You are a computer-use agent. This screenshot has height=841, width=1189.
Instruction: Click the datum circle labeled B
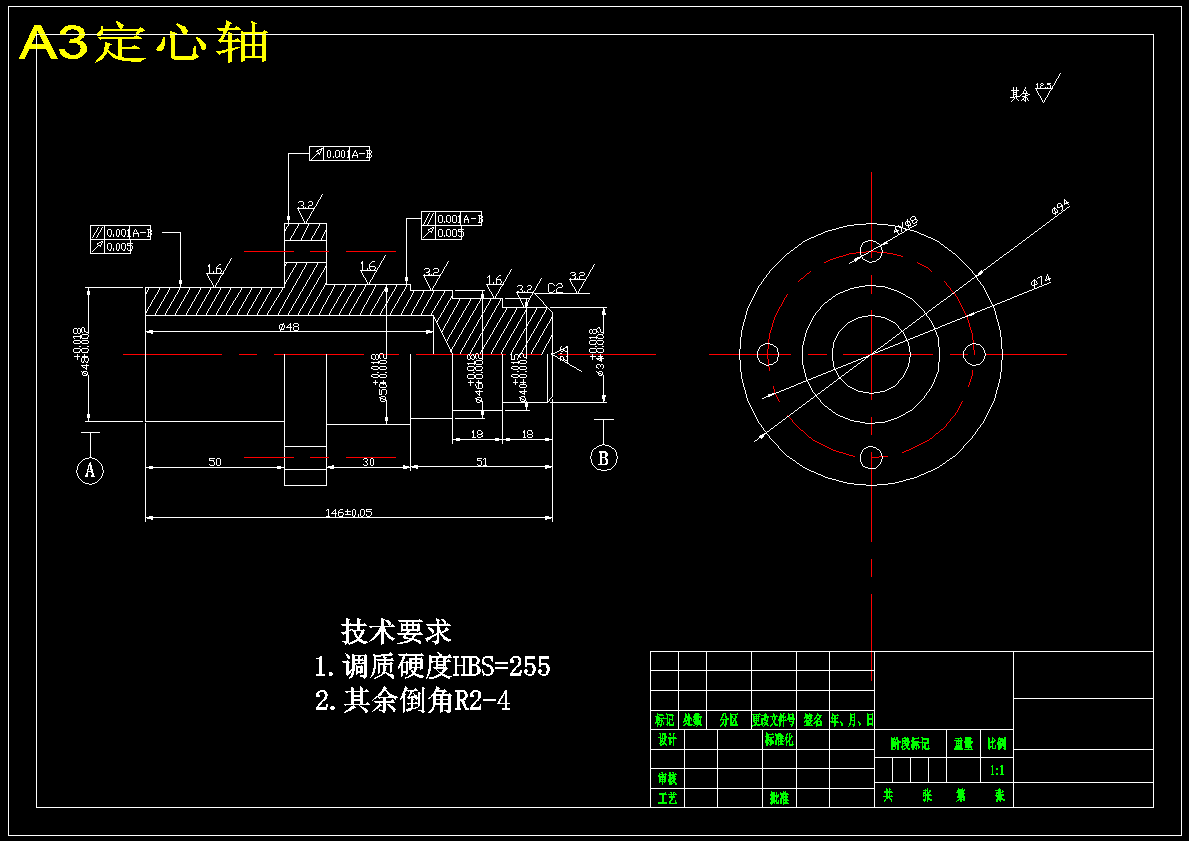pos(604,457)
